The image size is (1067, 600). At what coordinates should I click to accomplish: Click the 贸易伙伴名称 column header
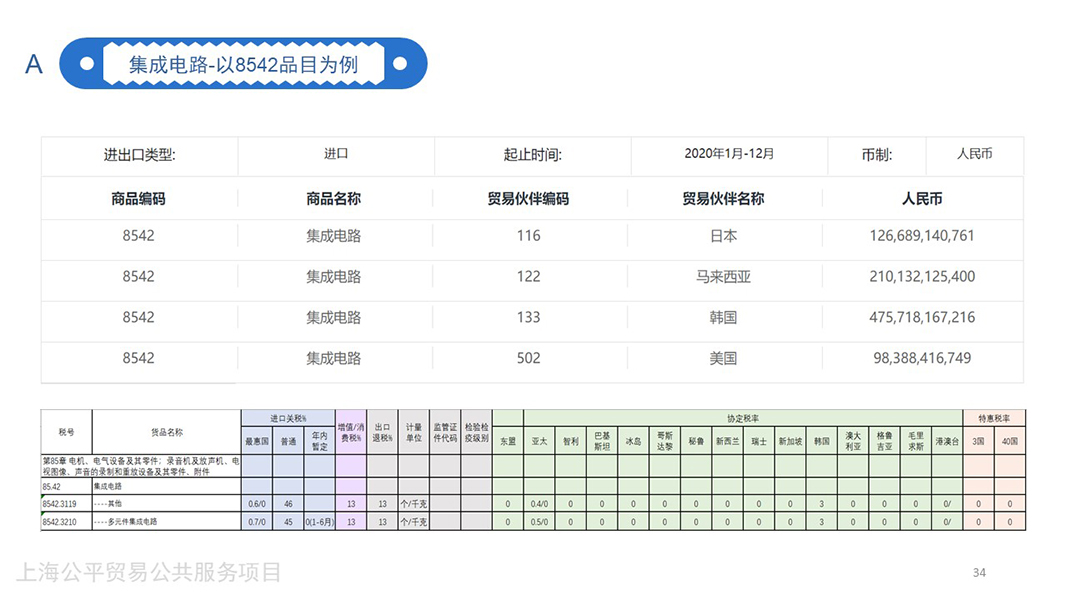[723, 199]
